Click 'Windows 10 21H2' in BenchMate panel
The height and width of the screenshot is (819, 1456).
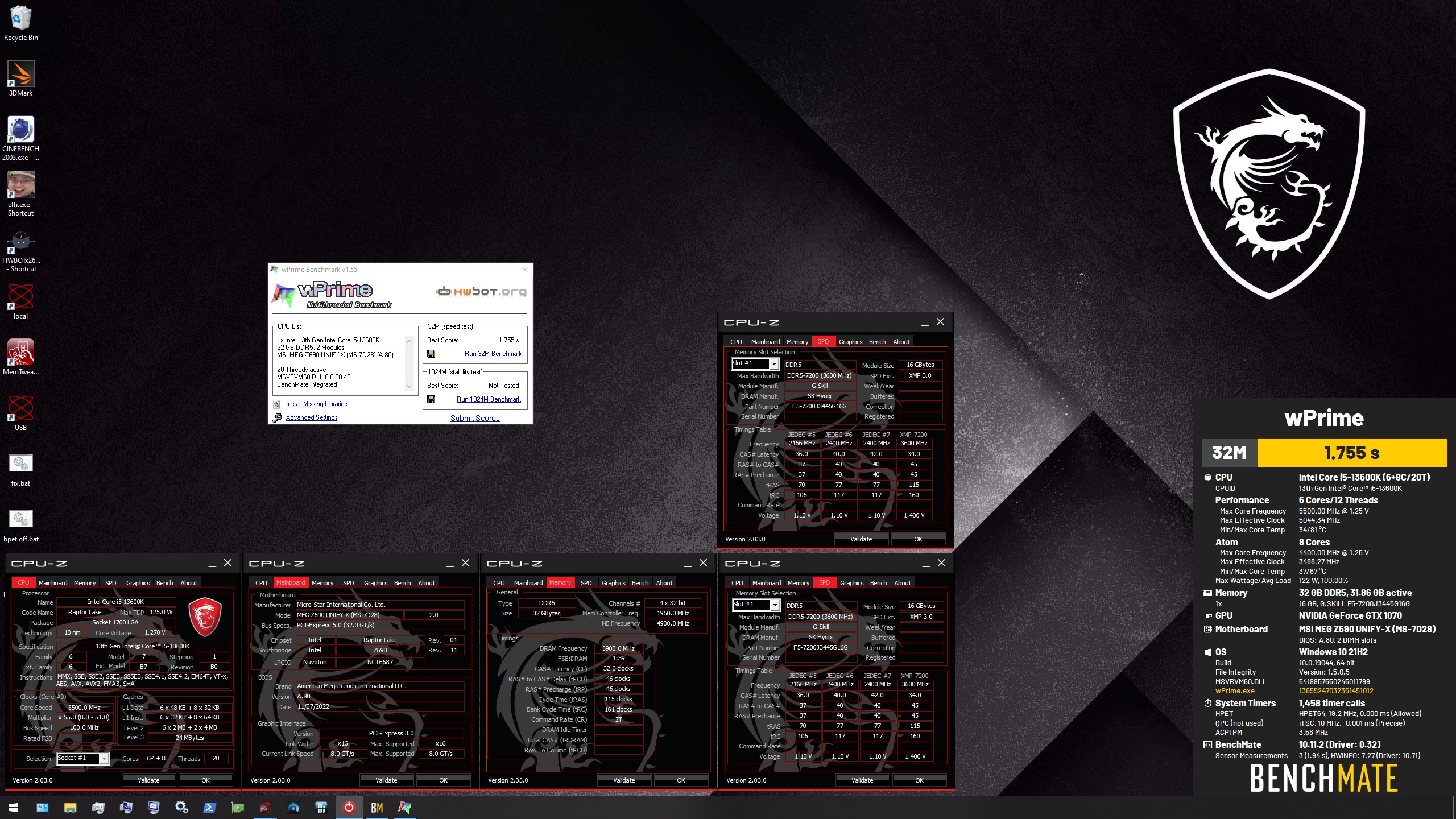coord(1333,652)
